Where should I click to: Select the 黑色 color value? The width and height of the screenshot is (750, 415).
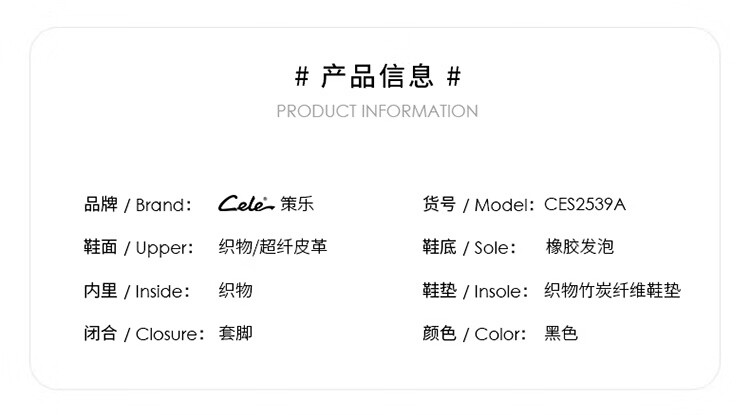pos(561,333)
